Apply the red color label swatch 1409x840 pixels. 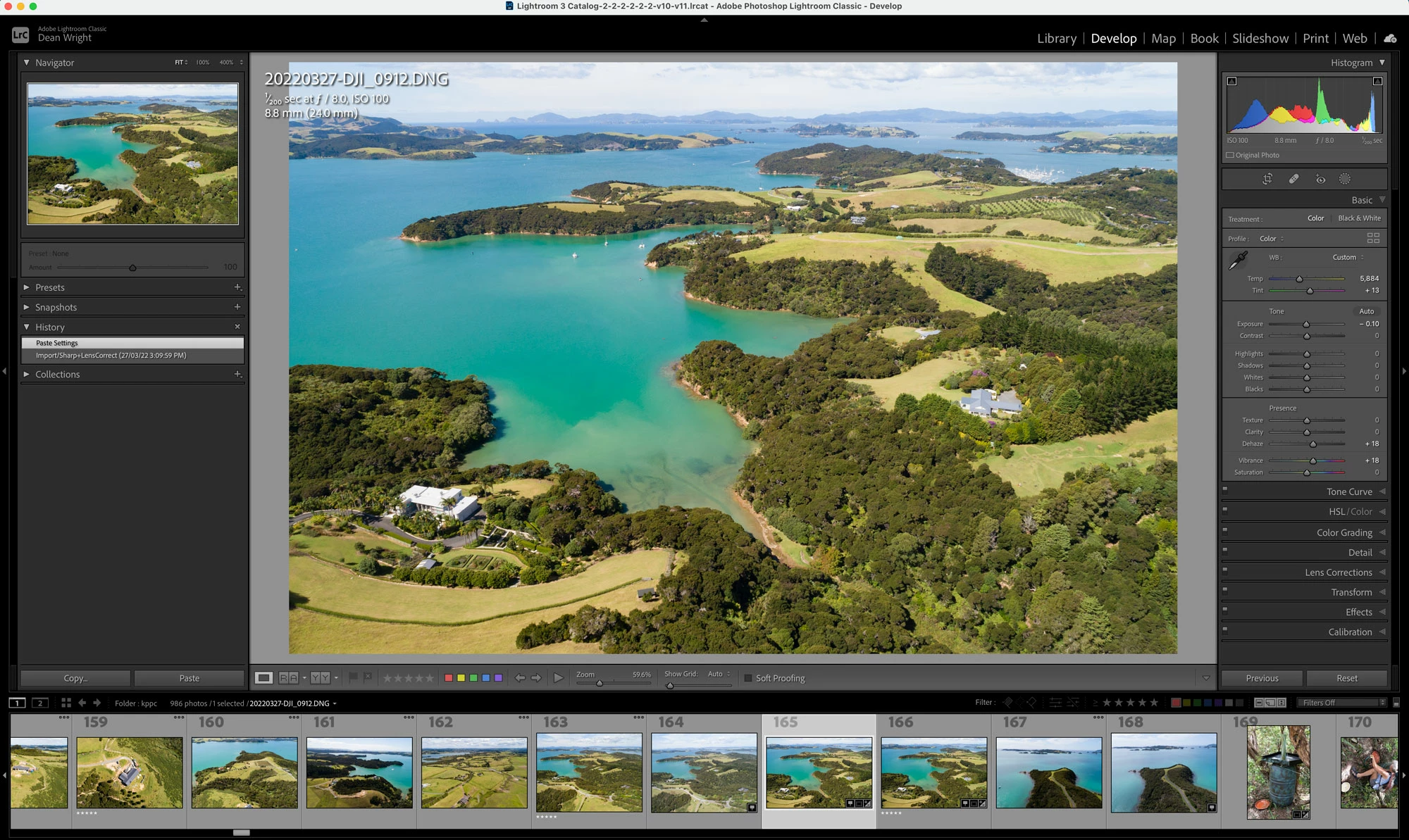coord(448,677)
